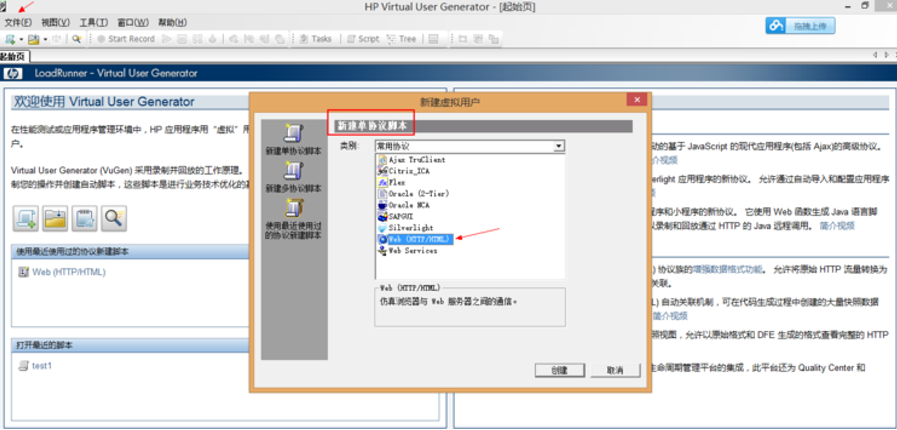897x430 pixels.
Task: Click the Run (play) toolbar icon
Action: click(x=166, y=39)
